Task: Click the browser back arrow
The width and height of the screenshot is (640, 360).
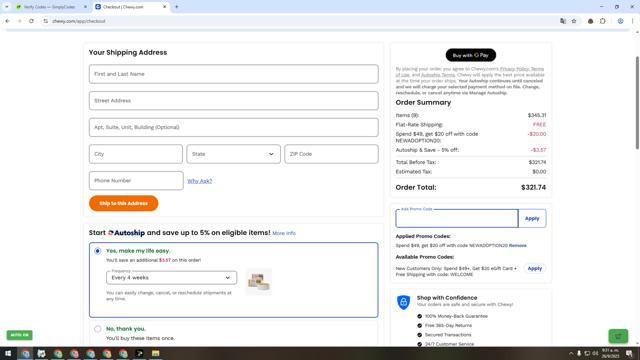Action: click(7, 21)
